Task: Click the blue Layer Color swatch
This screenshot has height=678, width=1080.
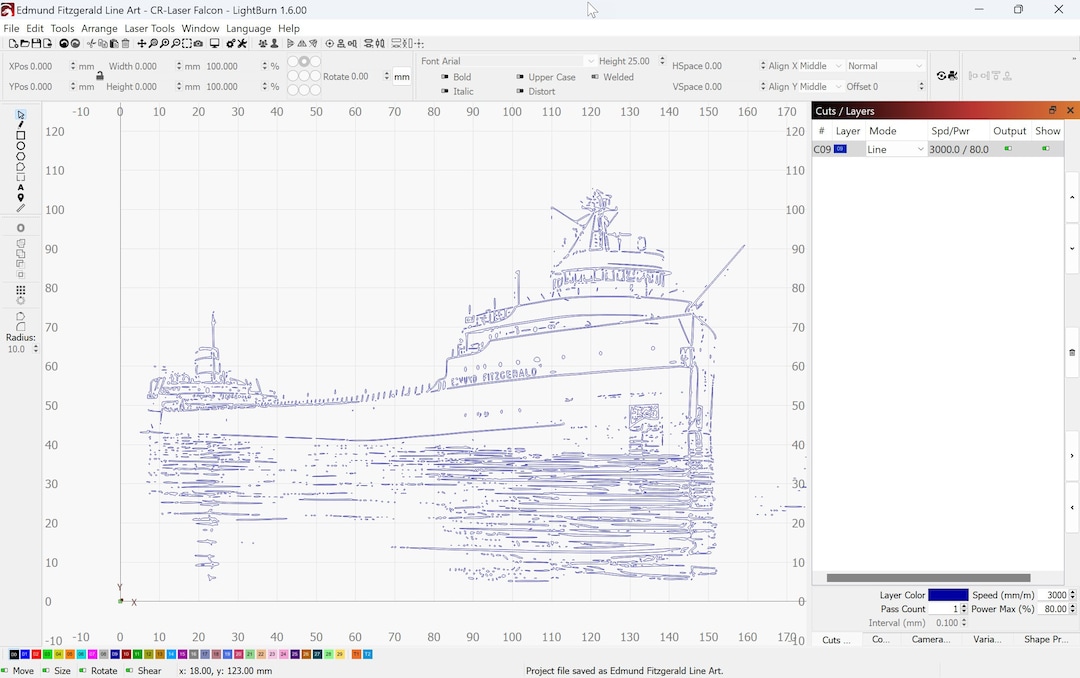Action: 948,595
